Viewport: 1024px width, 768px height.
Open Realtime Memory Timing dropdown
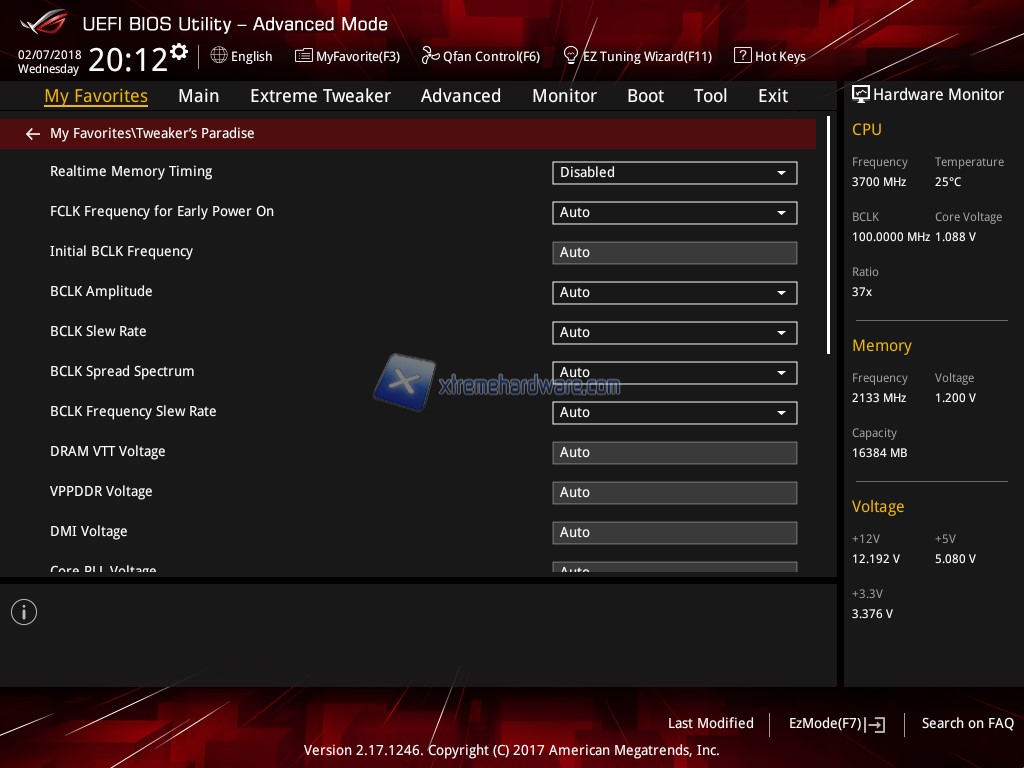tap(674, 173)
